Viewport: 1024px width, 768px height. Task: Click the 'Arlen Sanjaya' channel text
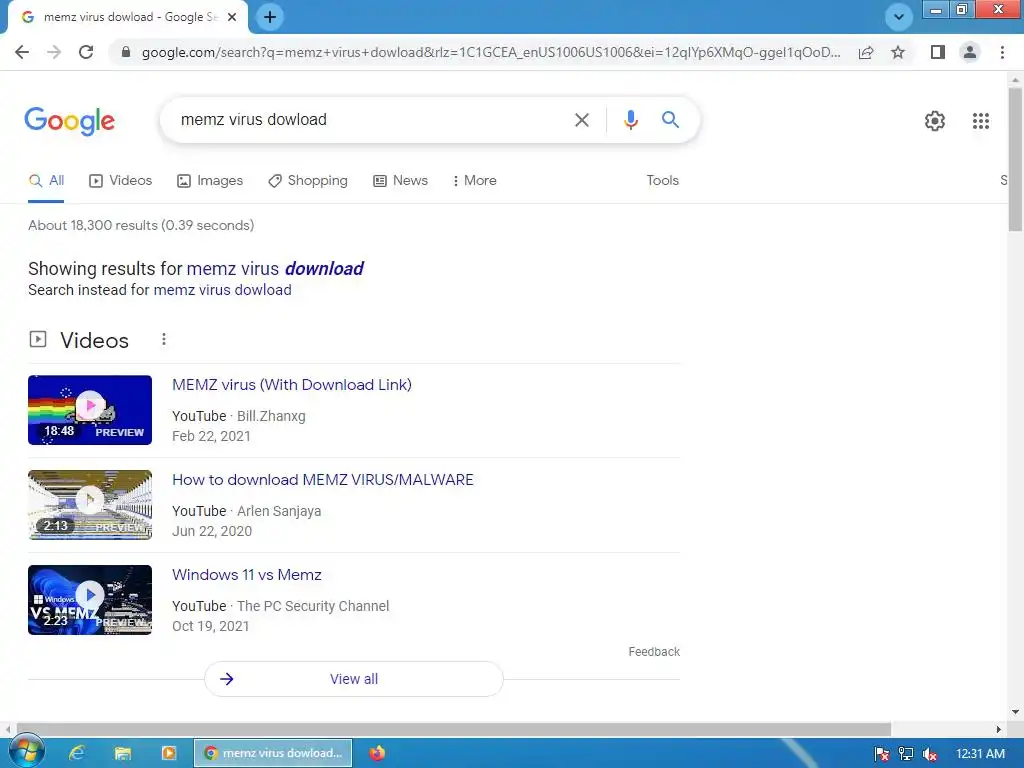tap(279, 511)
